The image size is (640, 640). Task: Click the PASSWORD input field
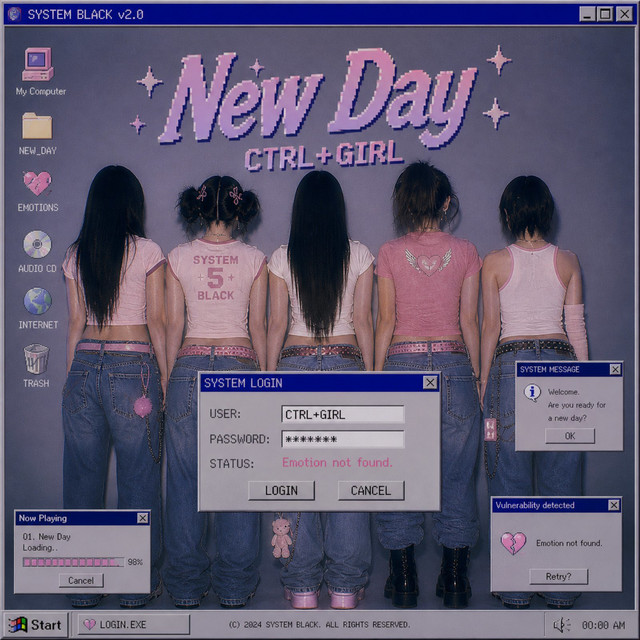click(x=343, y=439)
